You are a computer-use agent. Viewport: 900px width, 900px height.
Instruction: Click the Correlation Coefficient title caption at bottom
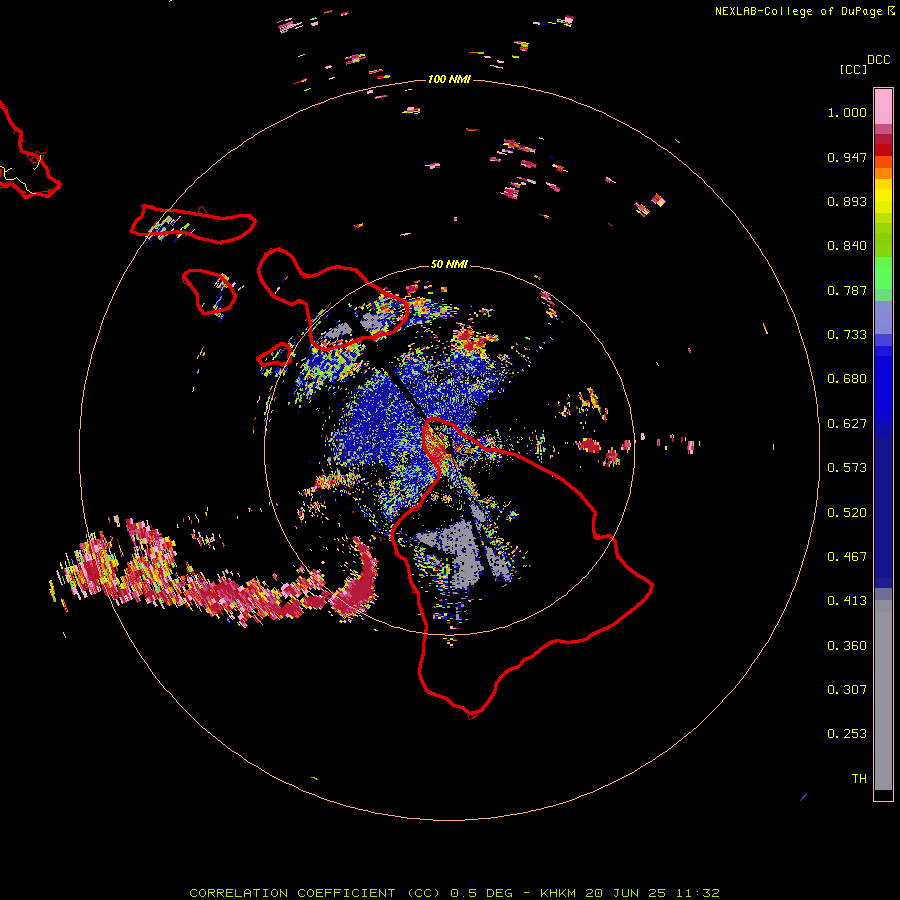coord(454,893)
